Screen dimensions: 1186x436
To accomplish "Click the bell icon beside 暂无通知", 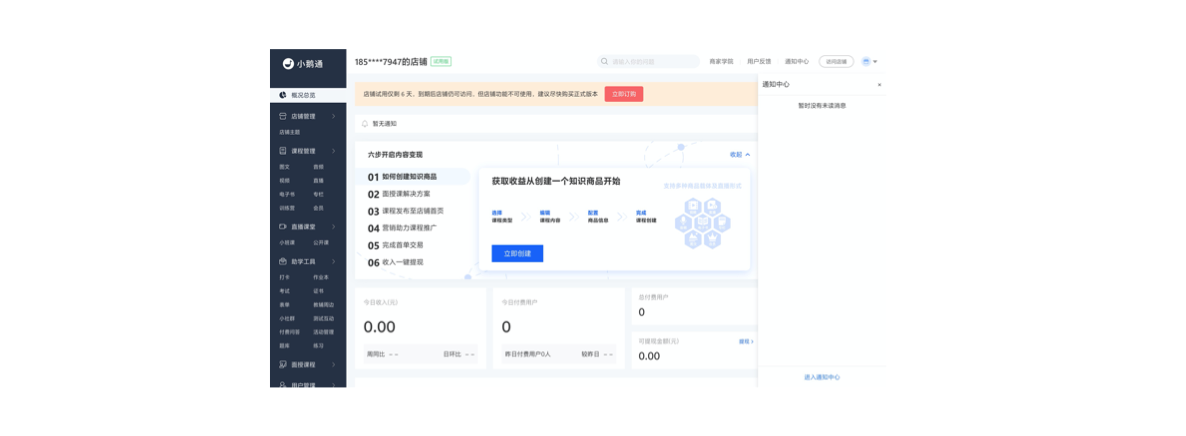I will click(x=365, y=123).
